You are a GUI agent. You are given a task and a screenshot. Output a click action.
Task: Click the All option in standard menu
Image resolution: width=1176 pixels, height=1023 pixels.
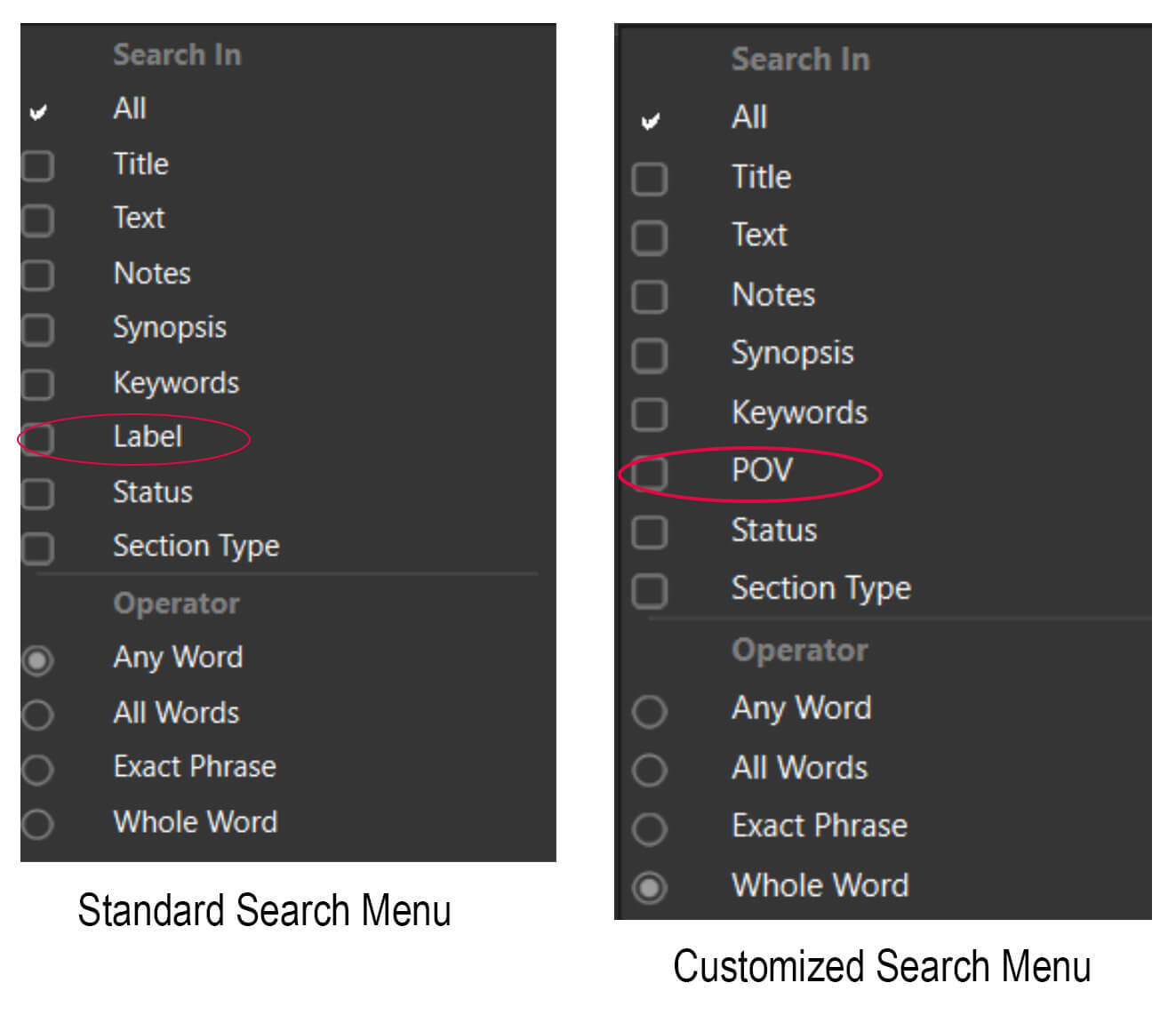130,109
